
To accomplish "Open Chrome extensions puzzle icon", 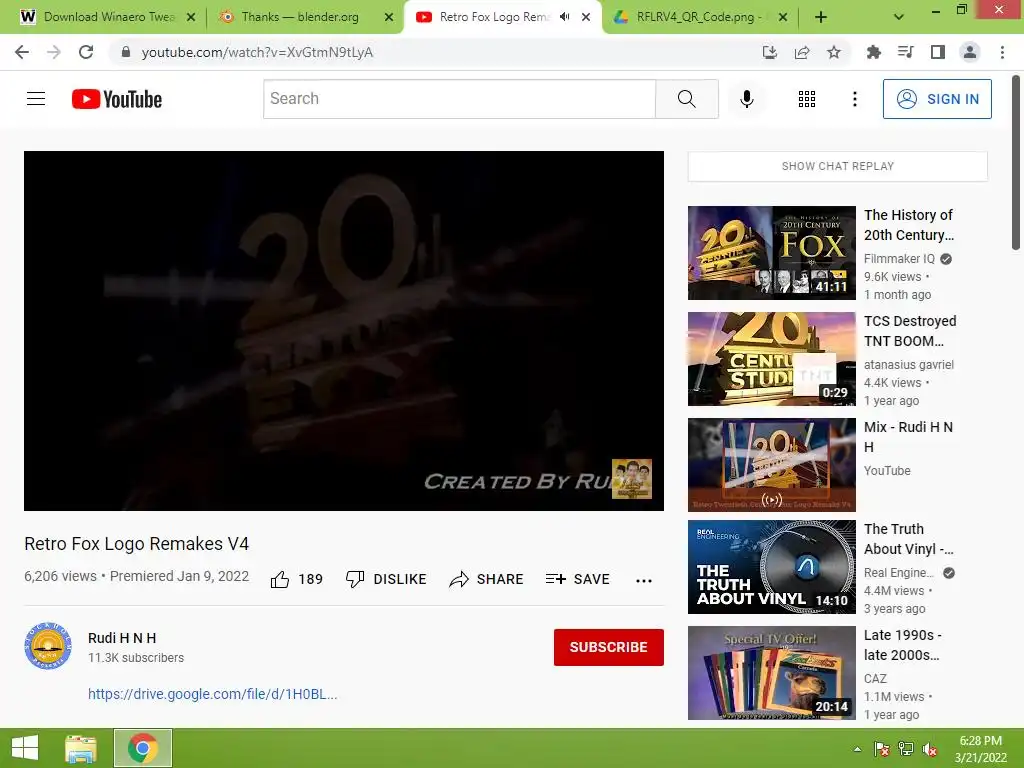I will coord(873,52).
